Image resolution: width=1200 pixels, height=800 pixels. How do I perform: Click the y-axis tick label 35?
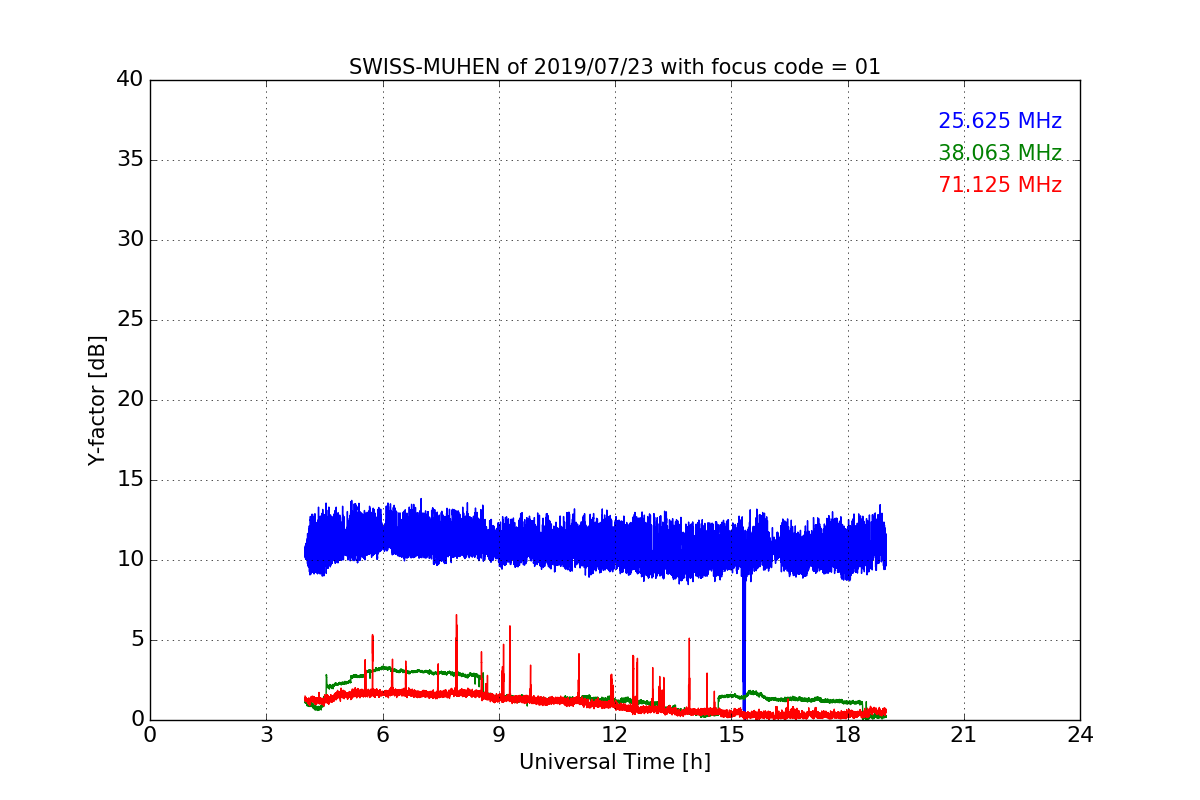(x=129, y=160)
